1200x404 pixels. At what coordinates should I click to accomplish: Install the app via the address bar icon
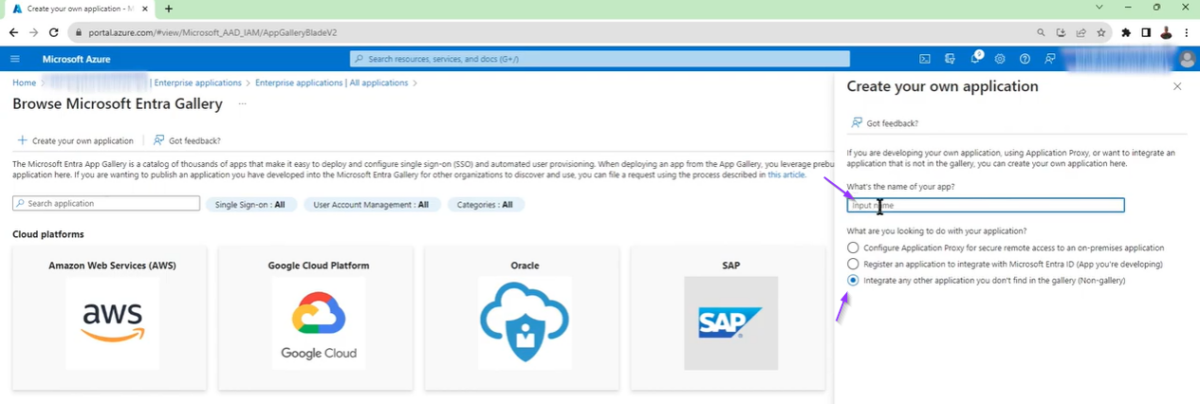(x=1062, y=32)
